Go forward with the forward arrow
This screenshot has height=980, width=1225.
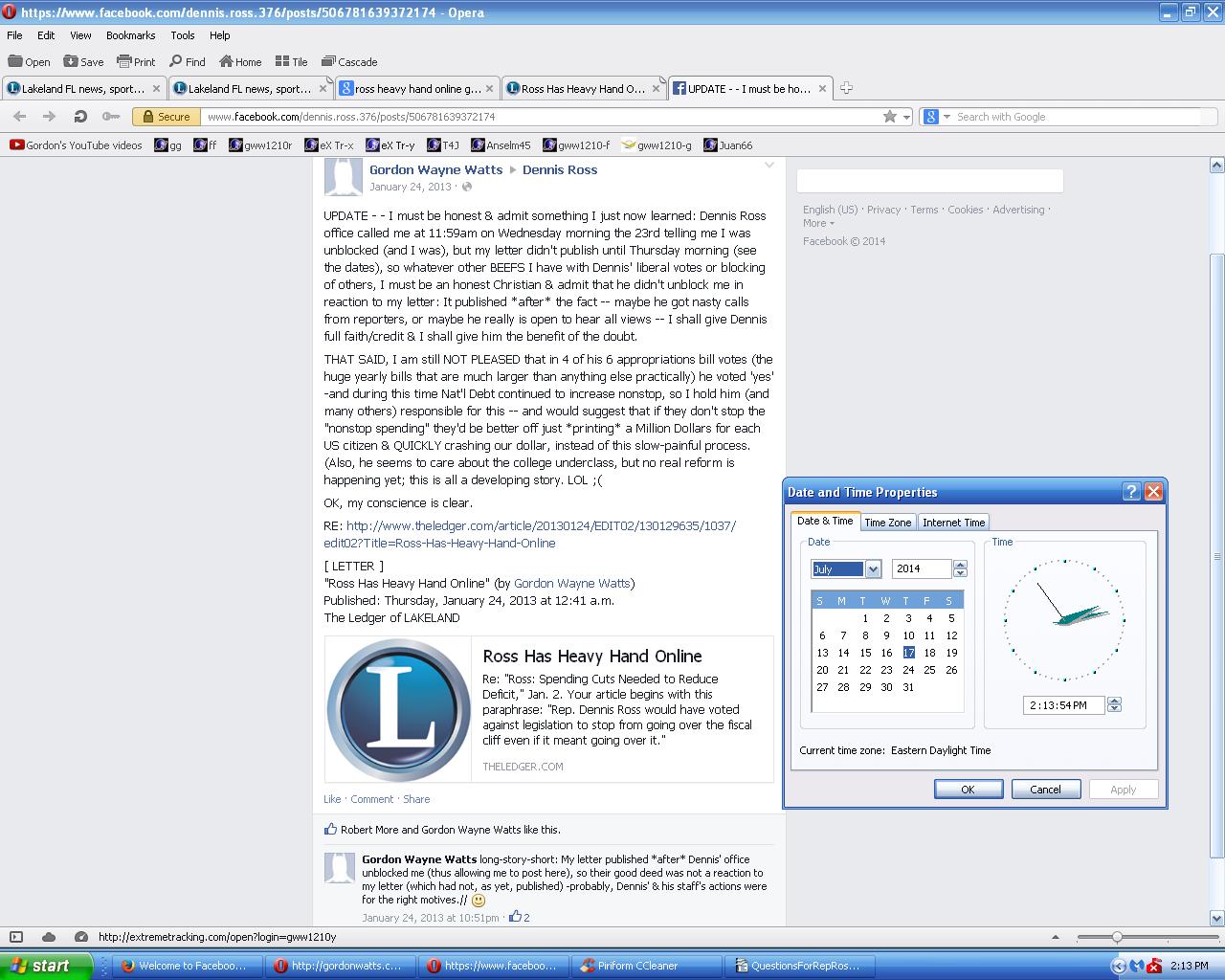click(x=49, y=116)
